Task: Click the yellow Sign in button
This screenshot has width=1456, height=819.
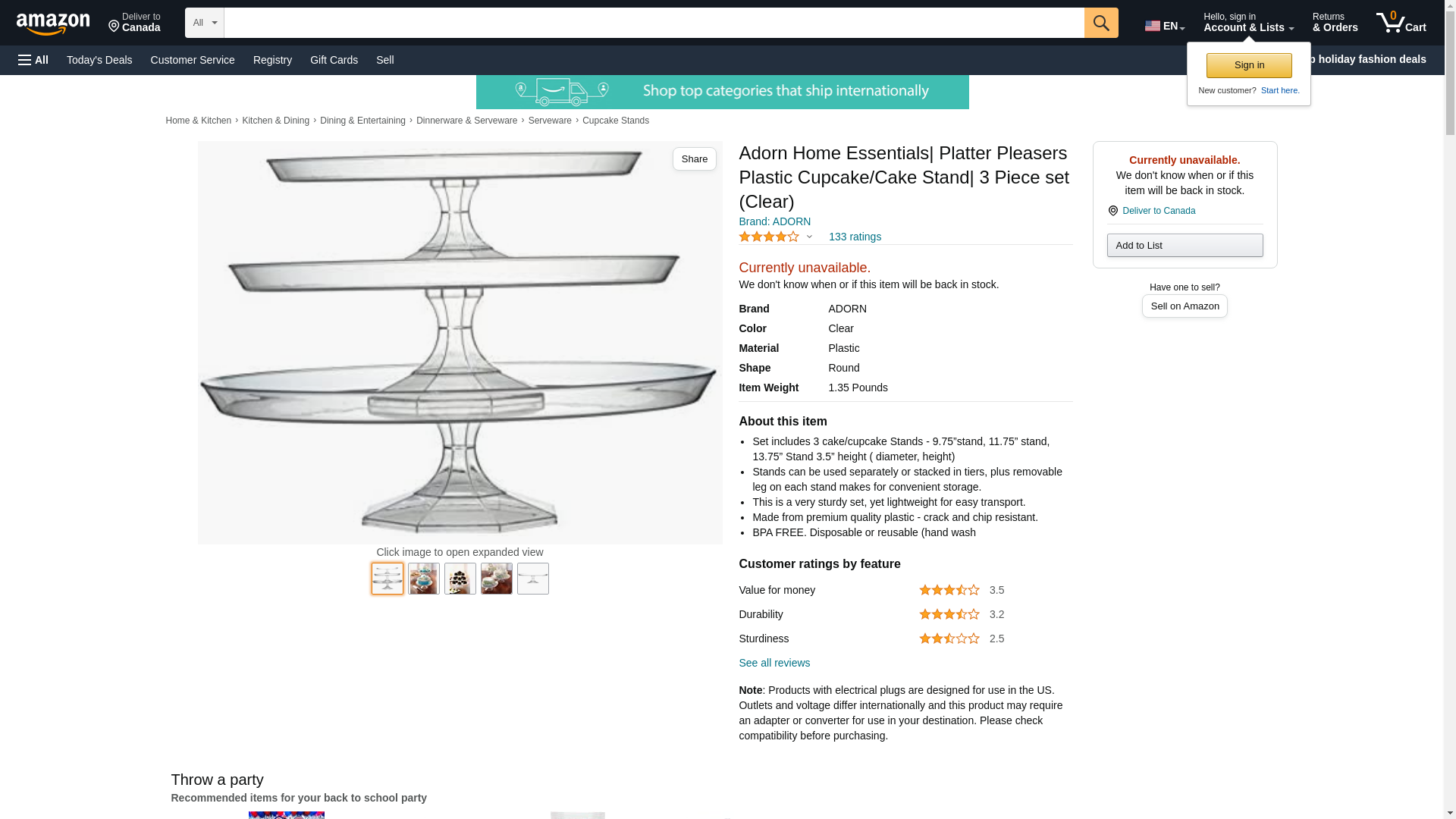Action: (1249, 65)
